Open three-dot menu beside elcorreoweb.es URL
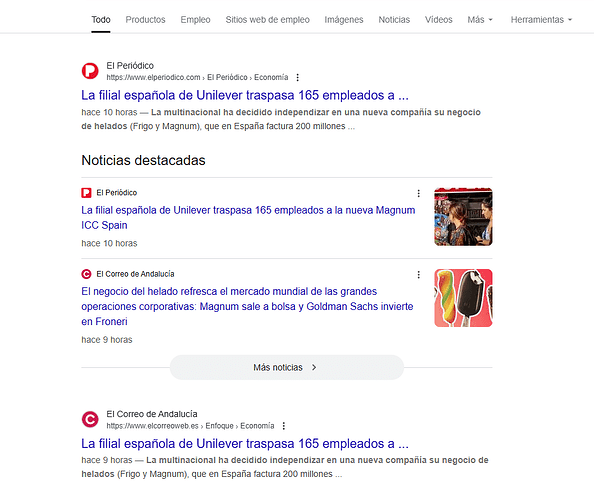Viewport: 594px width, 499px height. click(284, 426)
